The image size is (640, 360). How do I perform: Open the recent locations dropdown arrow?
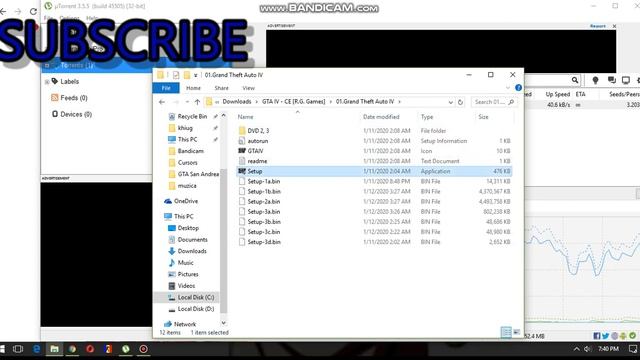[x=187, y=102]
